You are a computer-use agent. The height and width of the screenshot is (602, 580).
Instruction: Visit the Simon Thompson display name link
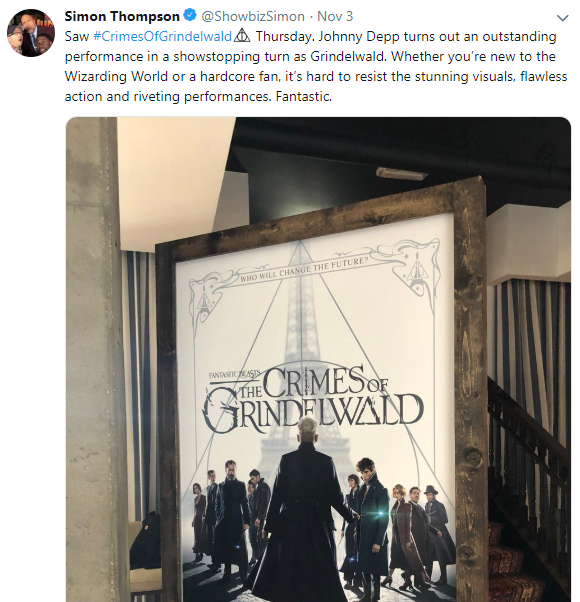122,16
